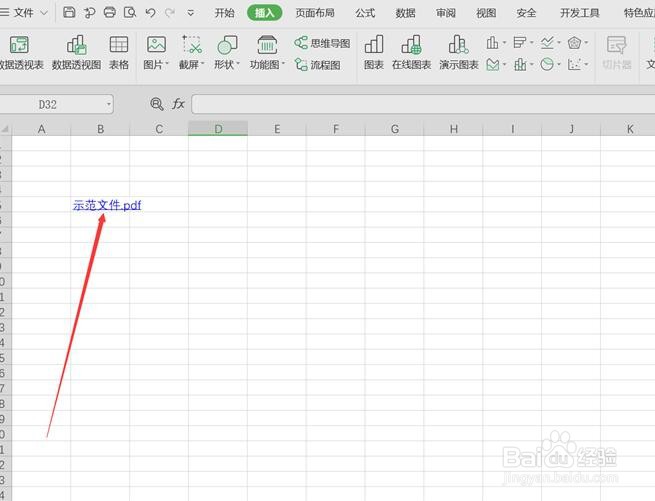Click the Print icon in quick access toolbar

click(x=110, y=13)
